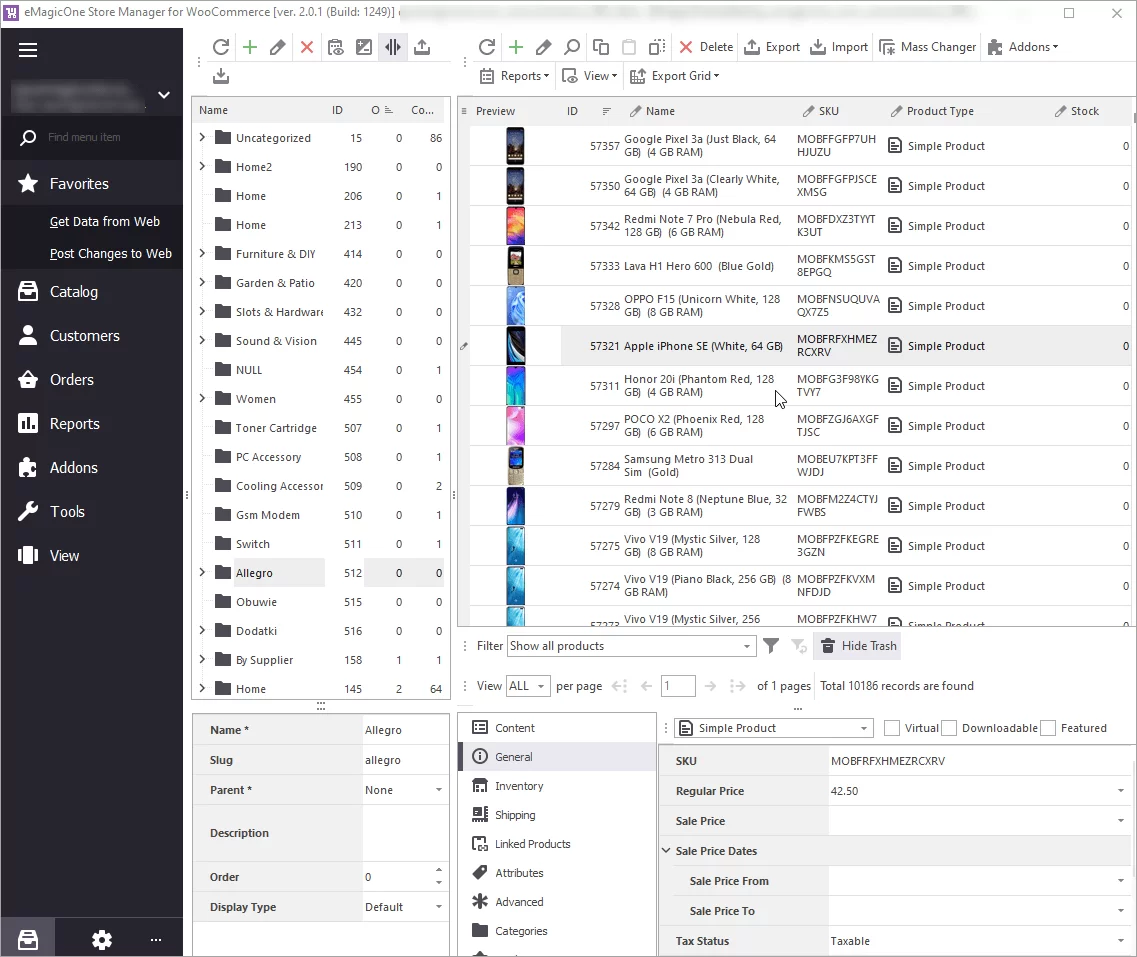Click the Hide Trash button

coord(857,645)
